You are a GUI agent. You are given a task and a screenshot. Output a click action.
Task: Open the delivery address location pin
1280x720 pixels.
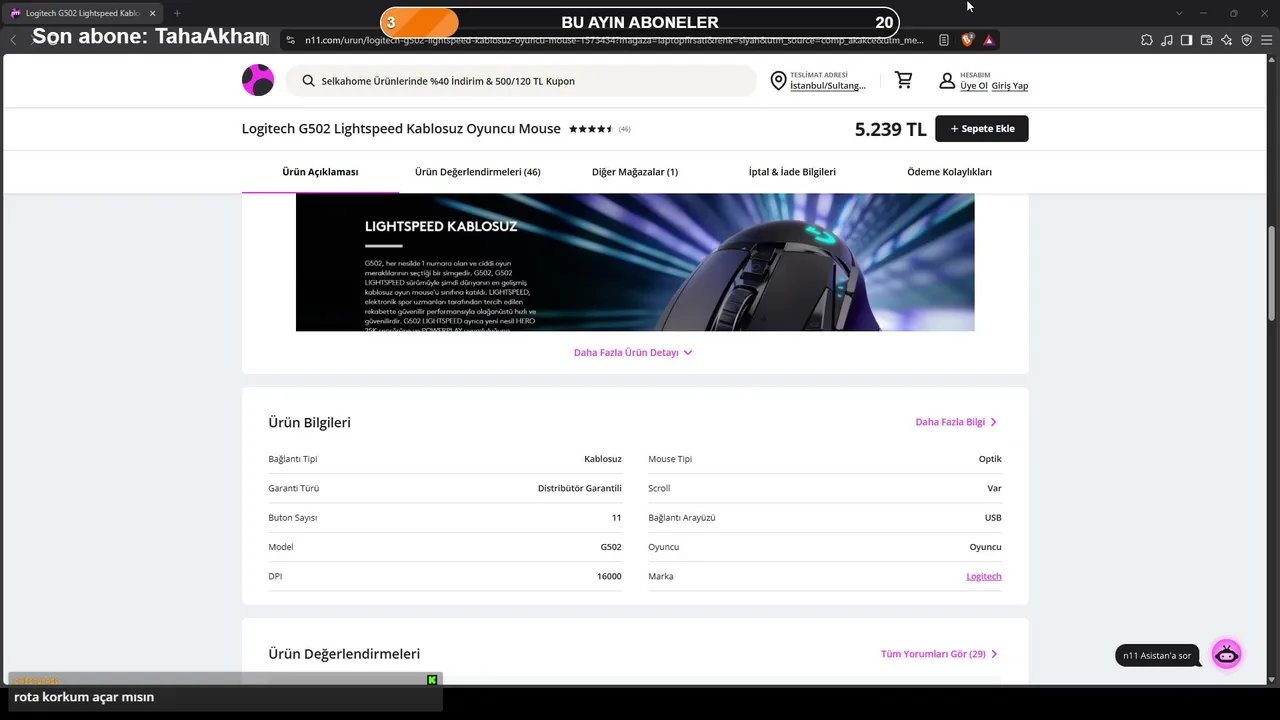click(779, 81)
